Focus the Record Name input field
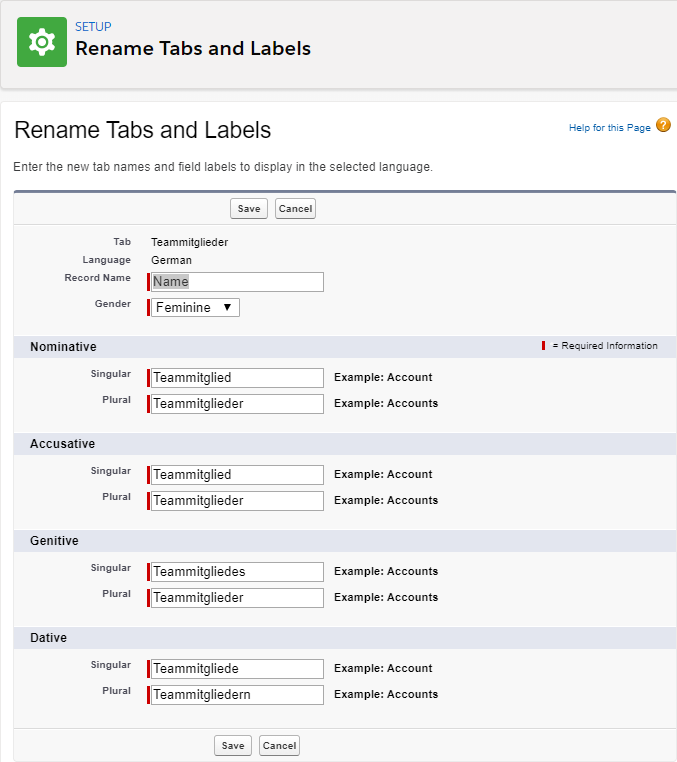 click(237, 282)
